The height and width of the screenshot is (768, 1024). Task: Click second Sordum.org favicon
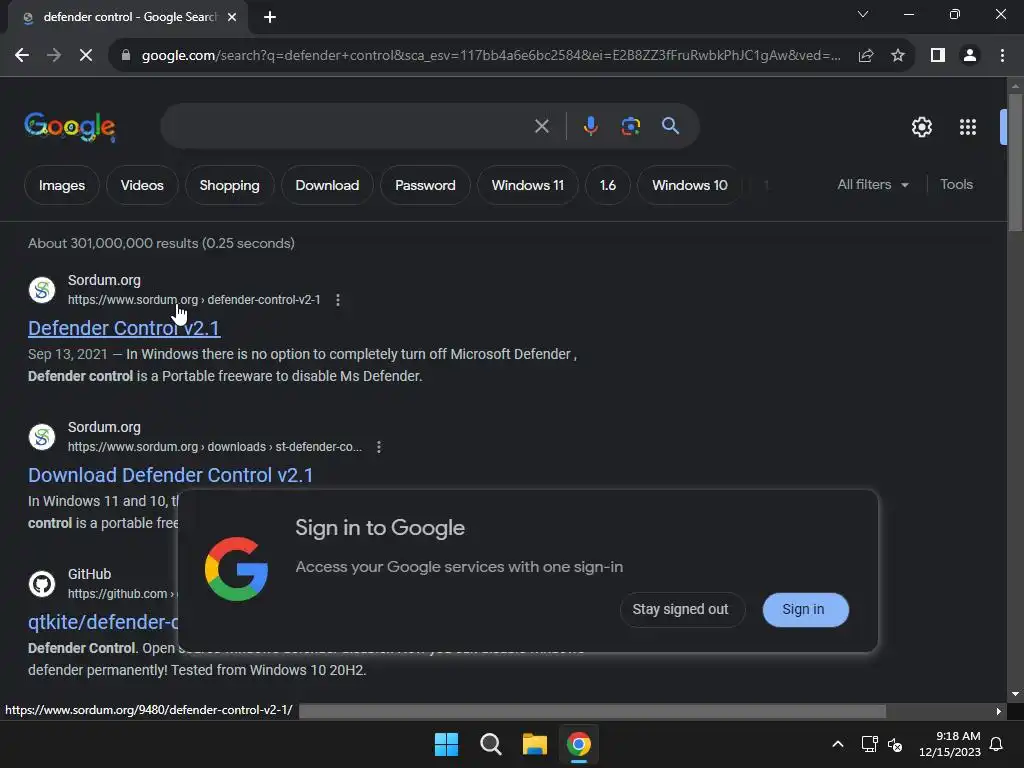[x=42, y=437]
